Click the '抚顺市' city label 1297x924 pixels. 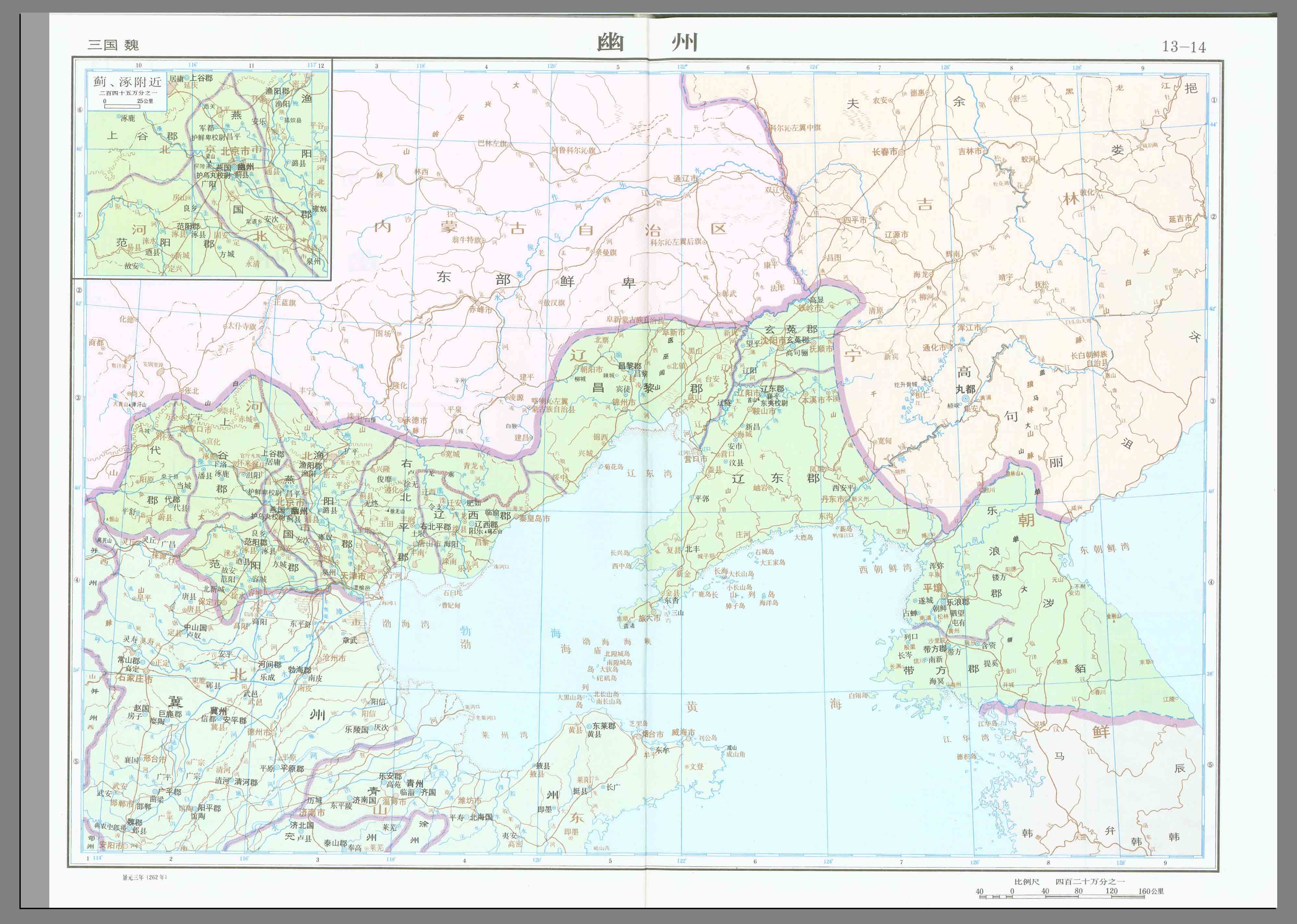pos(821,349)
